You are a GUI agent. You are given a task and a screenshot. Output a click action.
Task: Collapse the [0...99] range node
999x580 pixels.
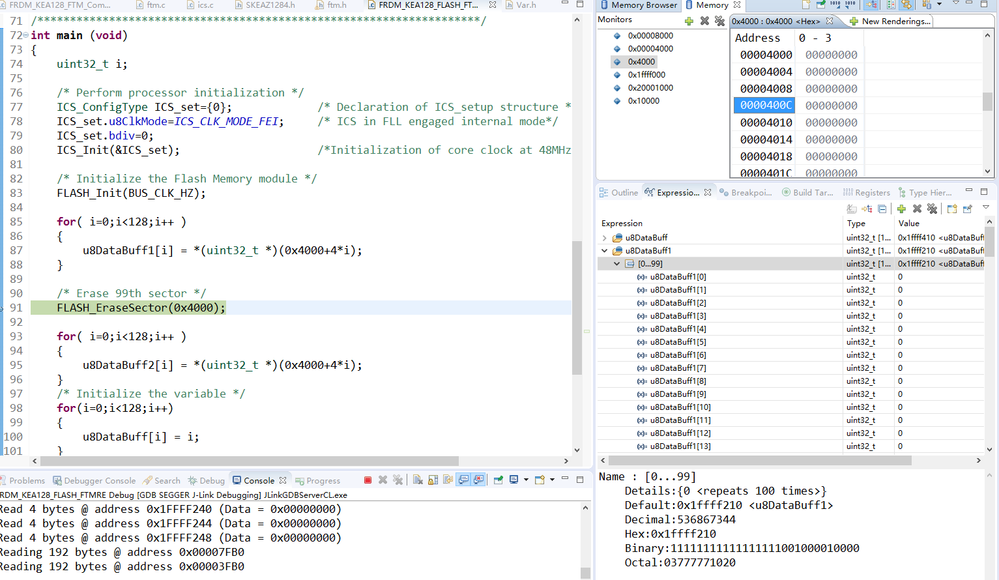pyautogui.click(x=617, y=264)
